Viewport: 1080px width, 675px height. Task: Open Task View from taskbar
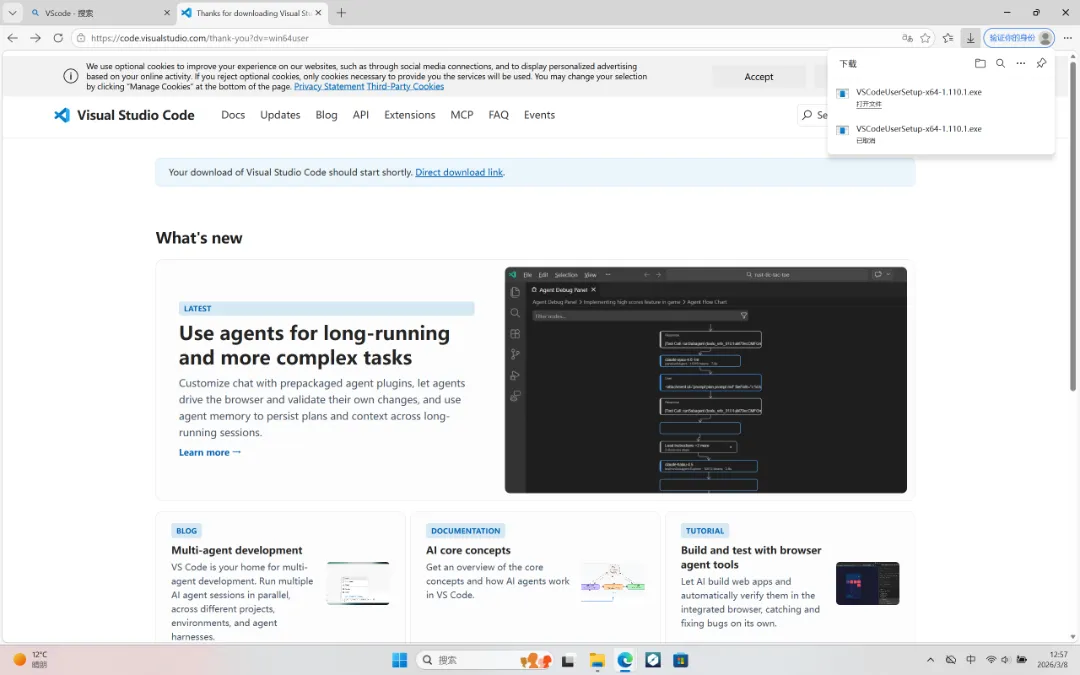point(568,660)
